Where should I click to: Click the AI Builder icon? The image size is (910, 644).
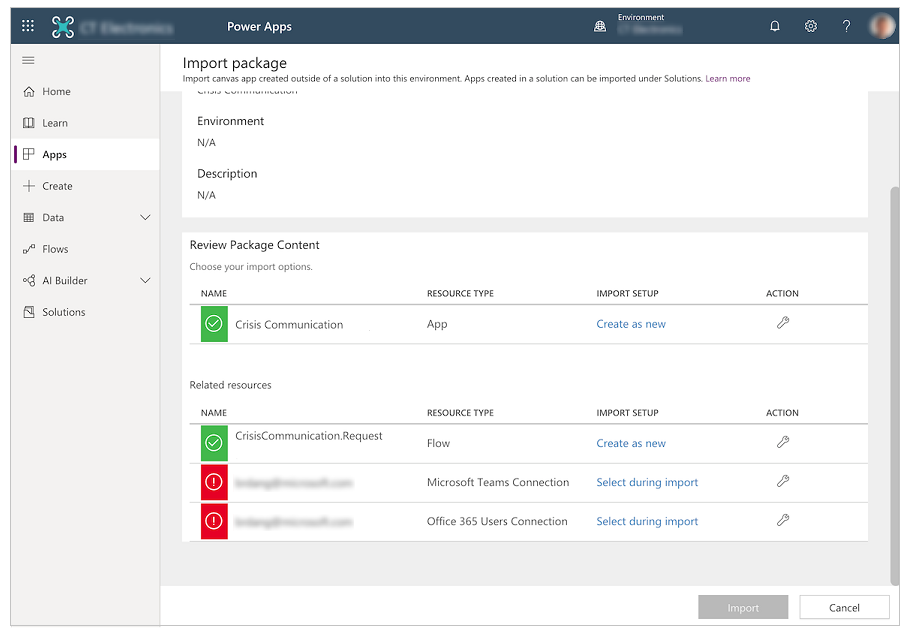28,281
